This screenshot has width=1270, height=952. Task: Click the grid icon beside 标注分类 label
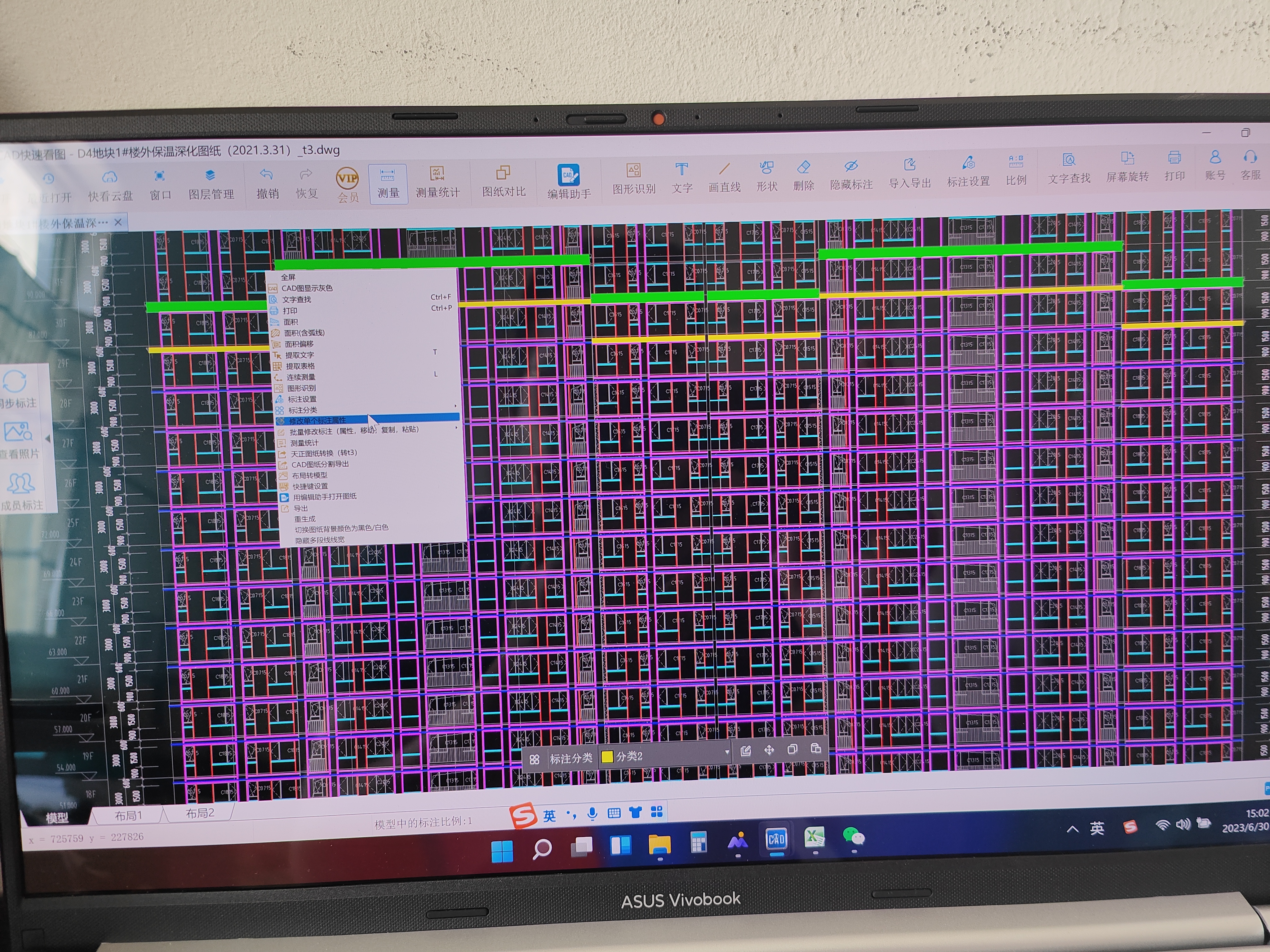tap(535, 759)
